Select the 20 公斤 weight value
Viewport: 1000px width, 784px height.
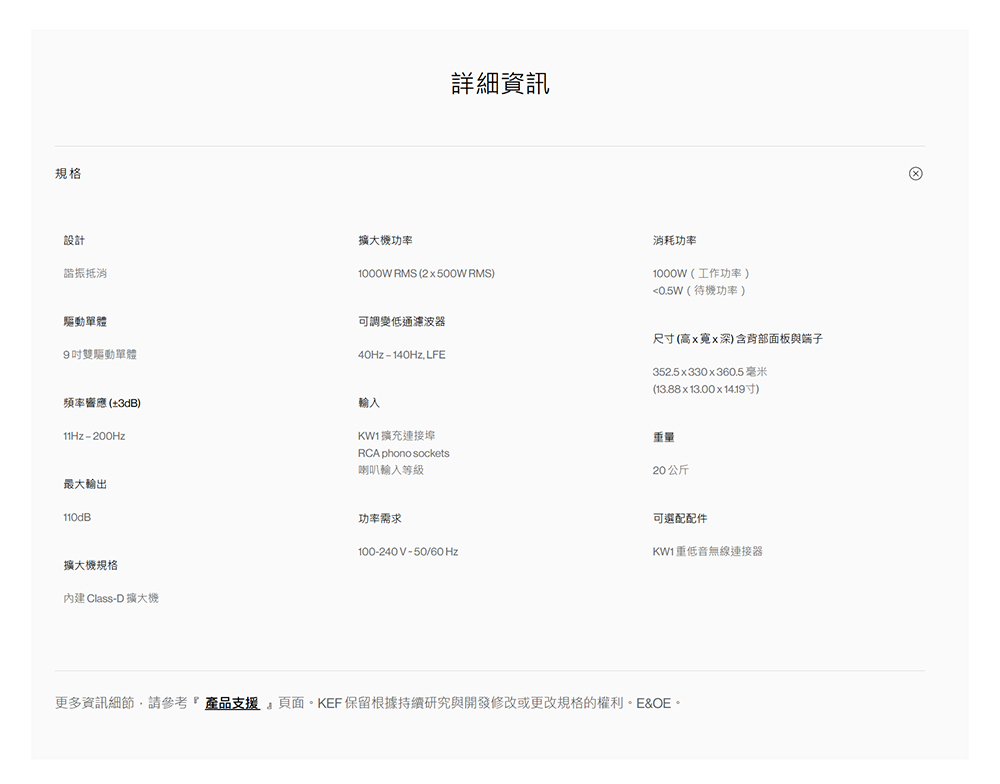click(671, 470)
